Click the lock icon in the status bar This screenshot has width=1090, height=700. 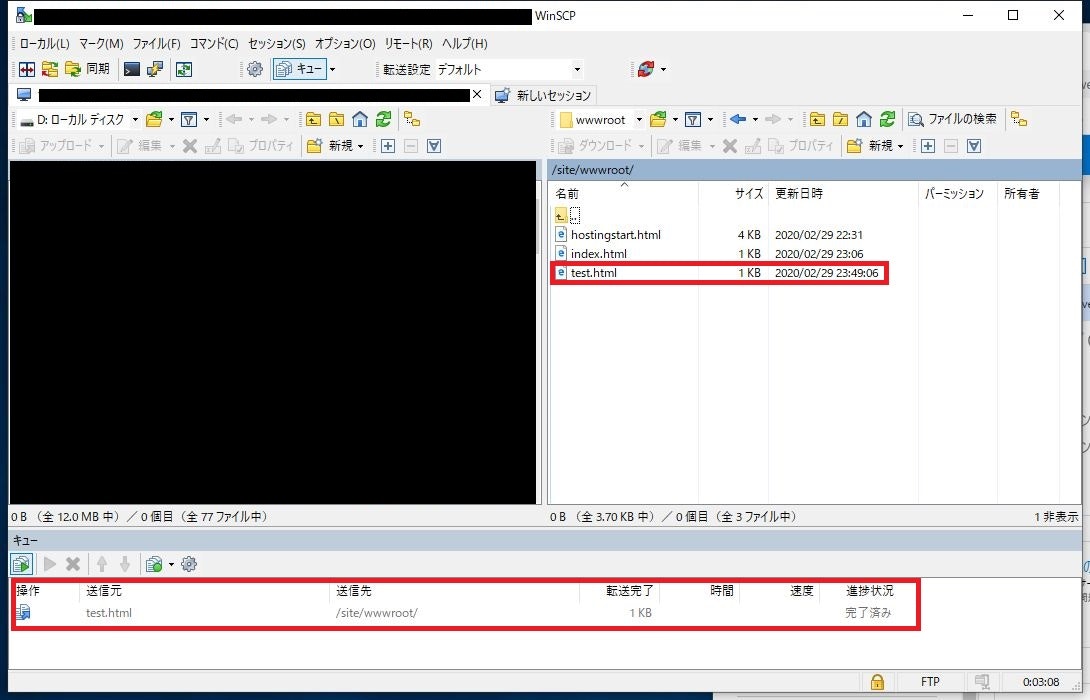click(877, 682)
